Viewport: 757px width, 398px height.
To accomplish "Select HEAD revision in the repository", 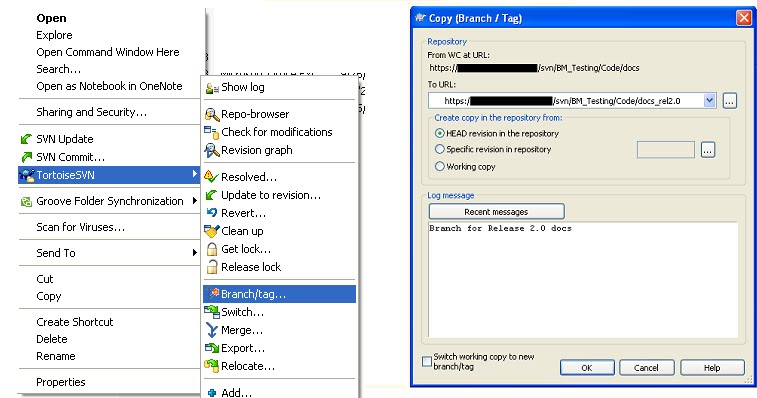I will click(x=439, y=133).
